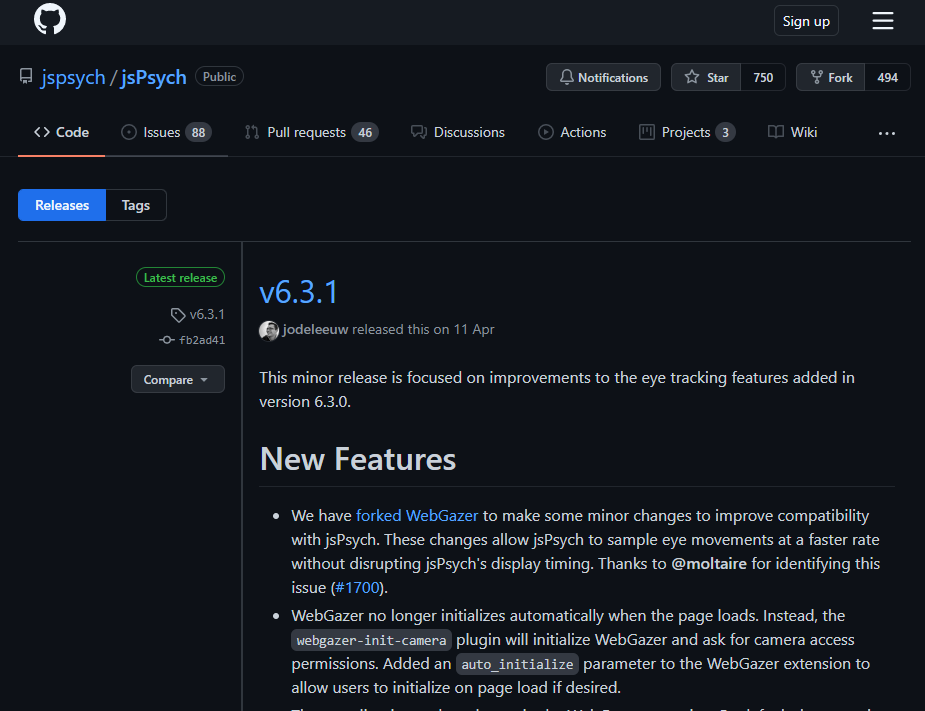Click the New Features heading

click(x=358, y=459)
